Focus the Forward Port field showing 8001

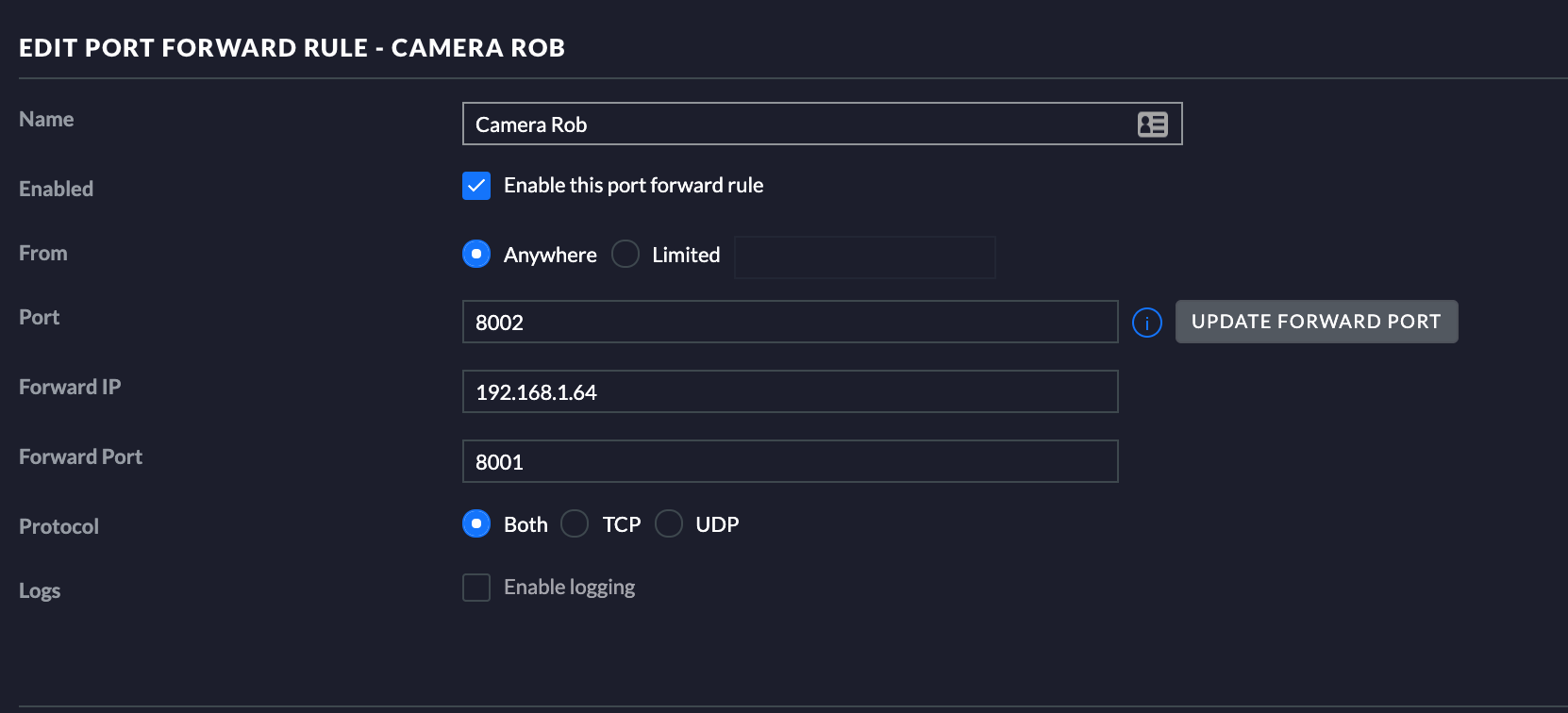[790, 462]
